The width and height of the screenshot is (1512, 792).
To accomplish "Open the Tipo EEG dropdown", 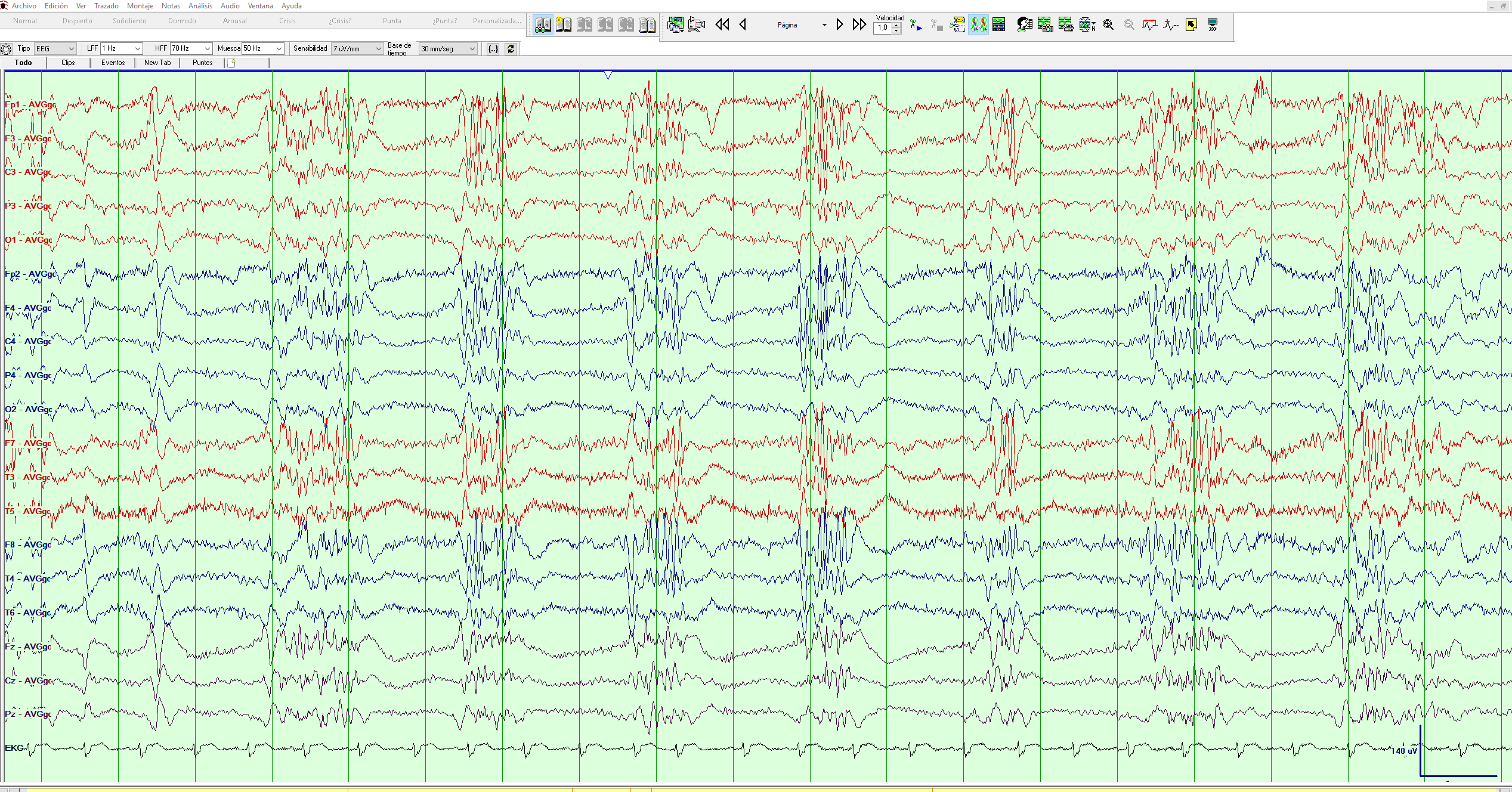I will (55, 49).
